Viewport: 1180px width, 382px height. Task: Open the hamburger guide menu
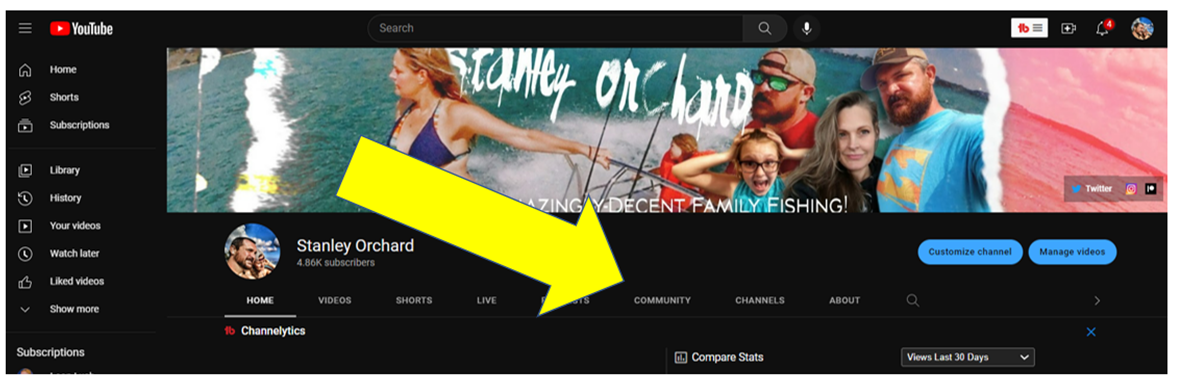click(x=25, y=29)
